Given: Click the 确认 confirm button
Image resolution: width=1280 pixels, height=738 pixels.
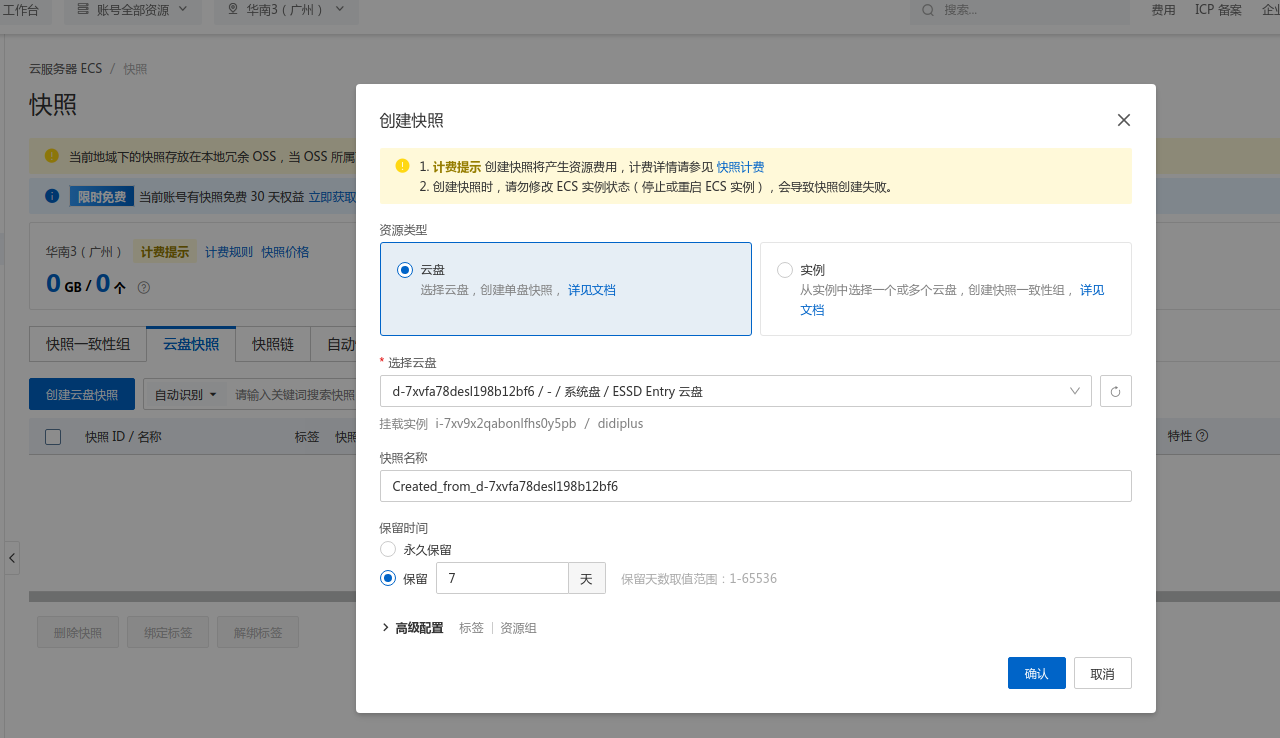Looking at the screenshot, I should tap(1036, 672).
